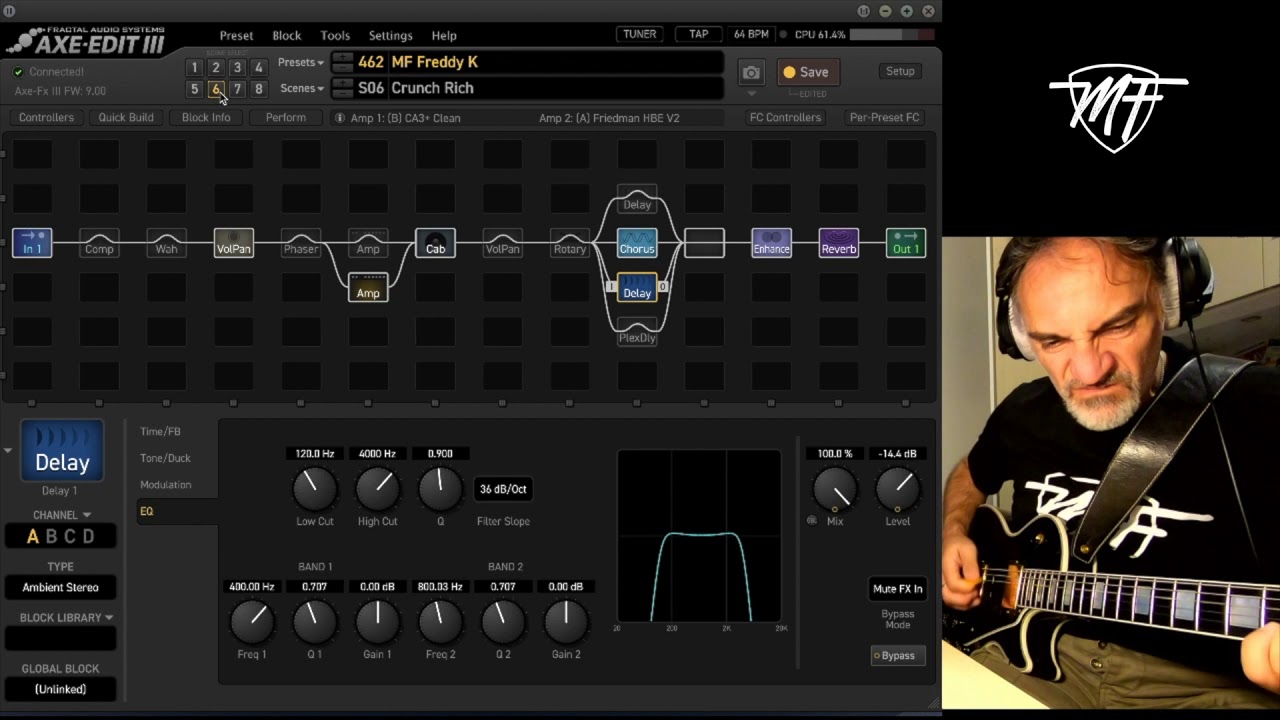This screenshot has width=1280, height=720.
Task: Select the Cab block
Action: (x=435, y=243)
